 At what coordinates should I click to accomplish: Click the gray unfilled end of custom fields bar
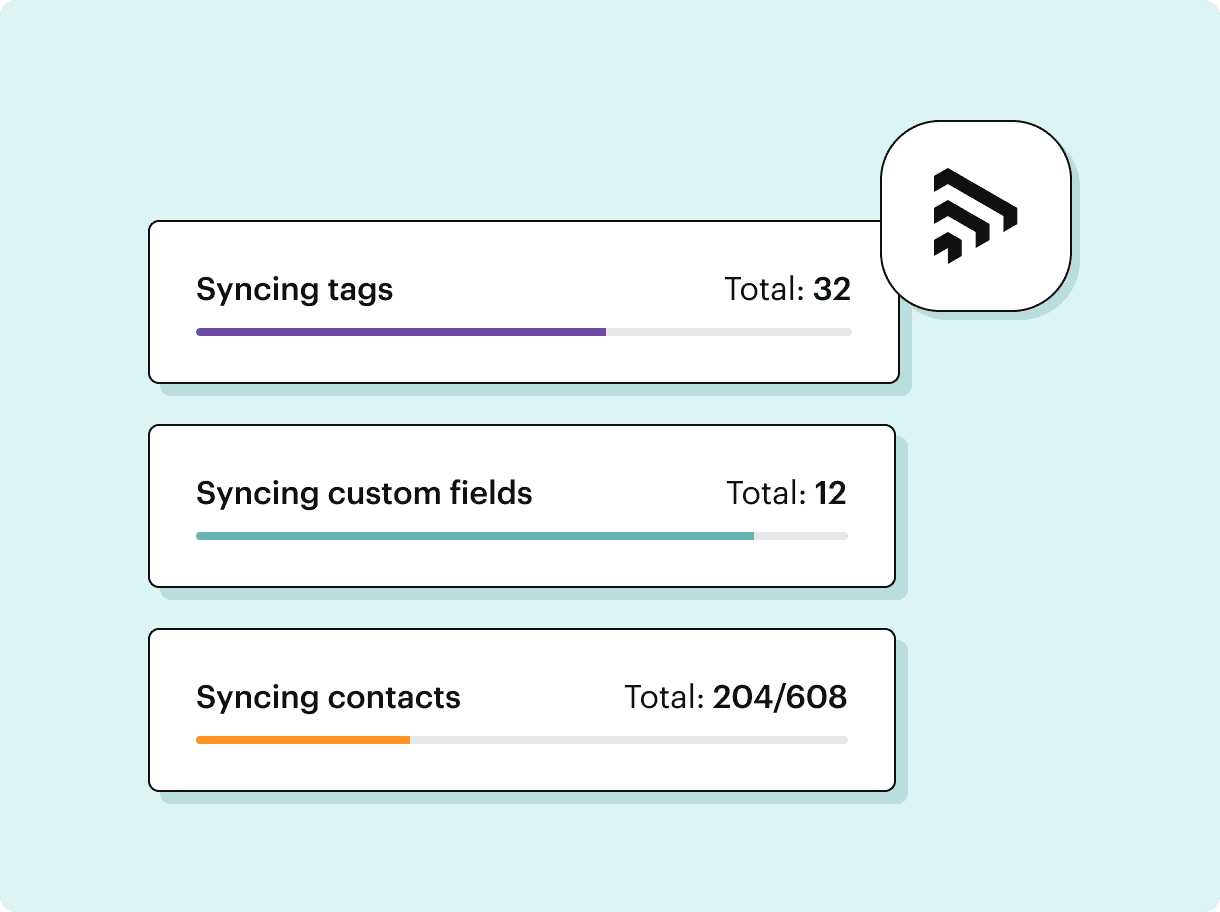point(801,536)
